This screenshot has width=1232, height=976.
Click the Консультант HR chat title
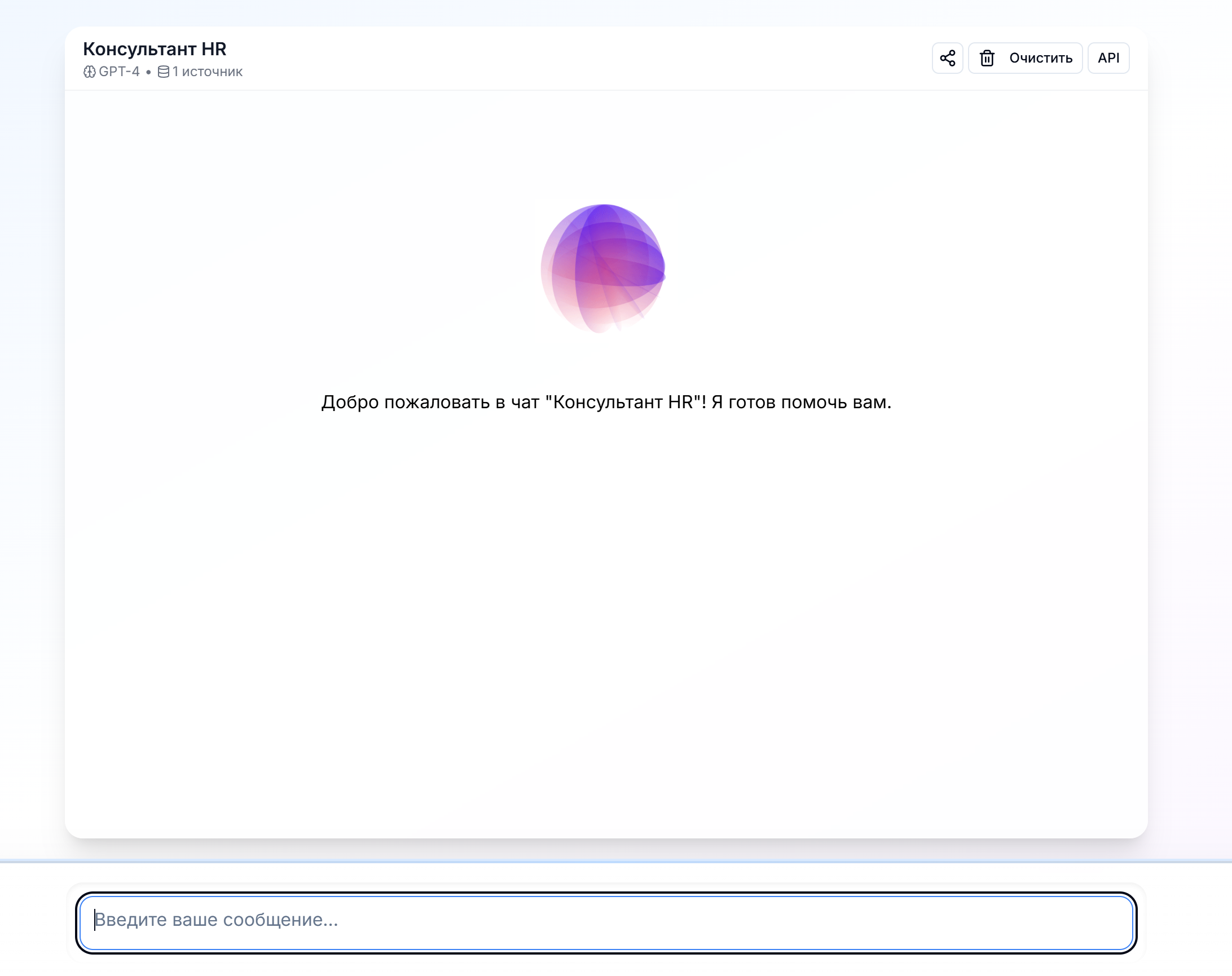pyautogui.click(x=155, y=49)
